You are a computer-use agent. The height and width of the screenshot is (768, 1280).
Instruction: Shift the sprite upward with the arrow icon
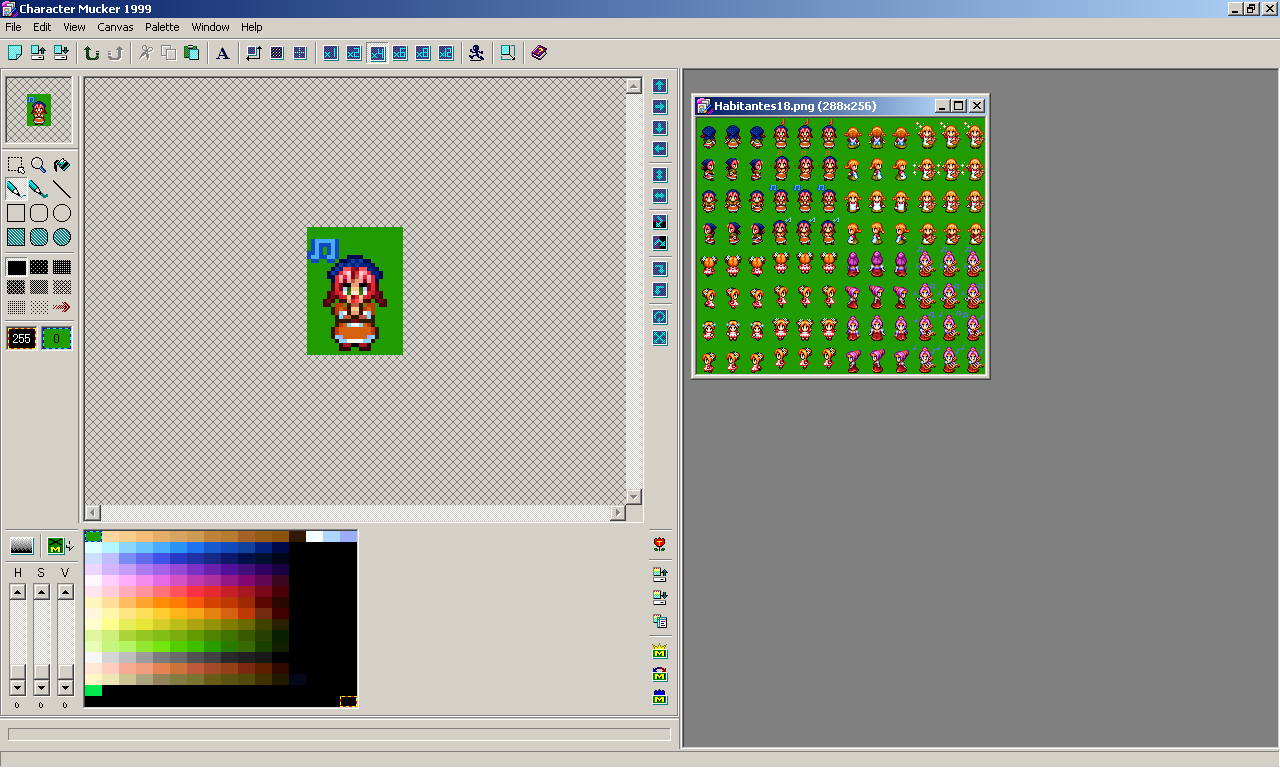pos(659,85)
